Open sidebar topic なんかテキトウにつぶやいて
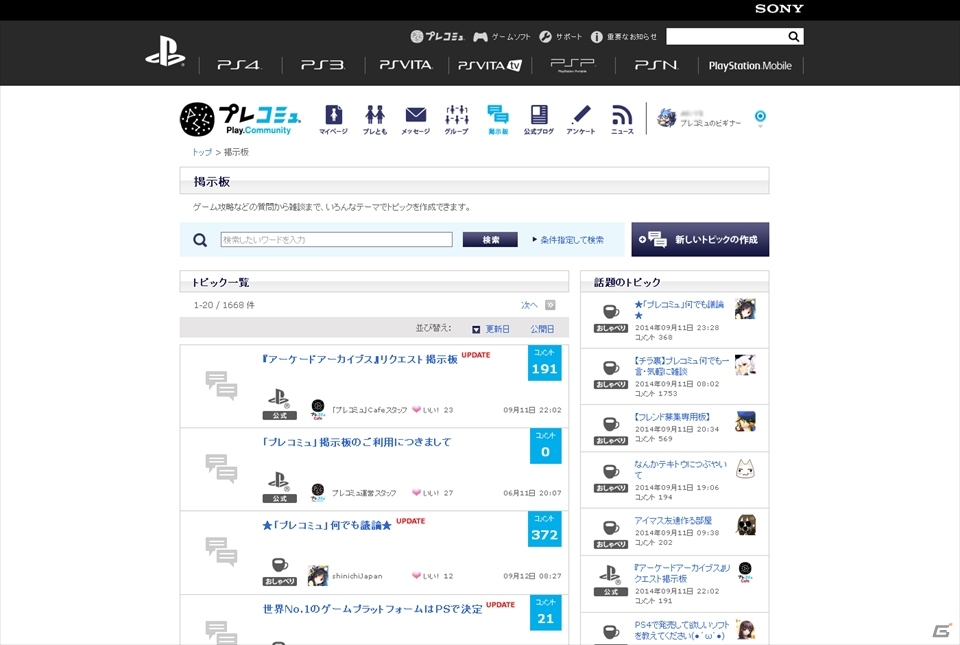The image size is (960, 645). tap(680, 469)
